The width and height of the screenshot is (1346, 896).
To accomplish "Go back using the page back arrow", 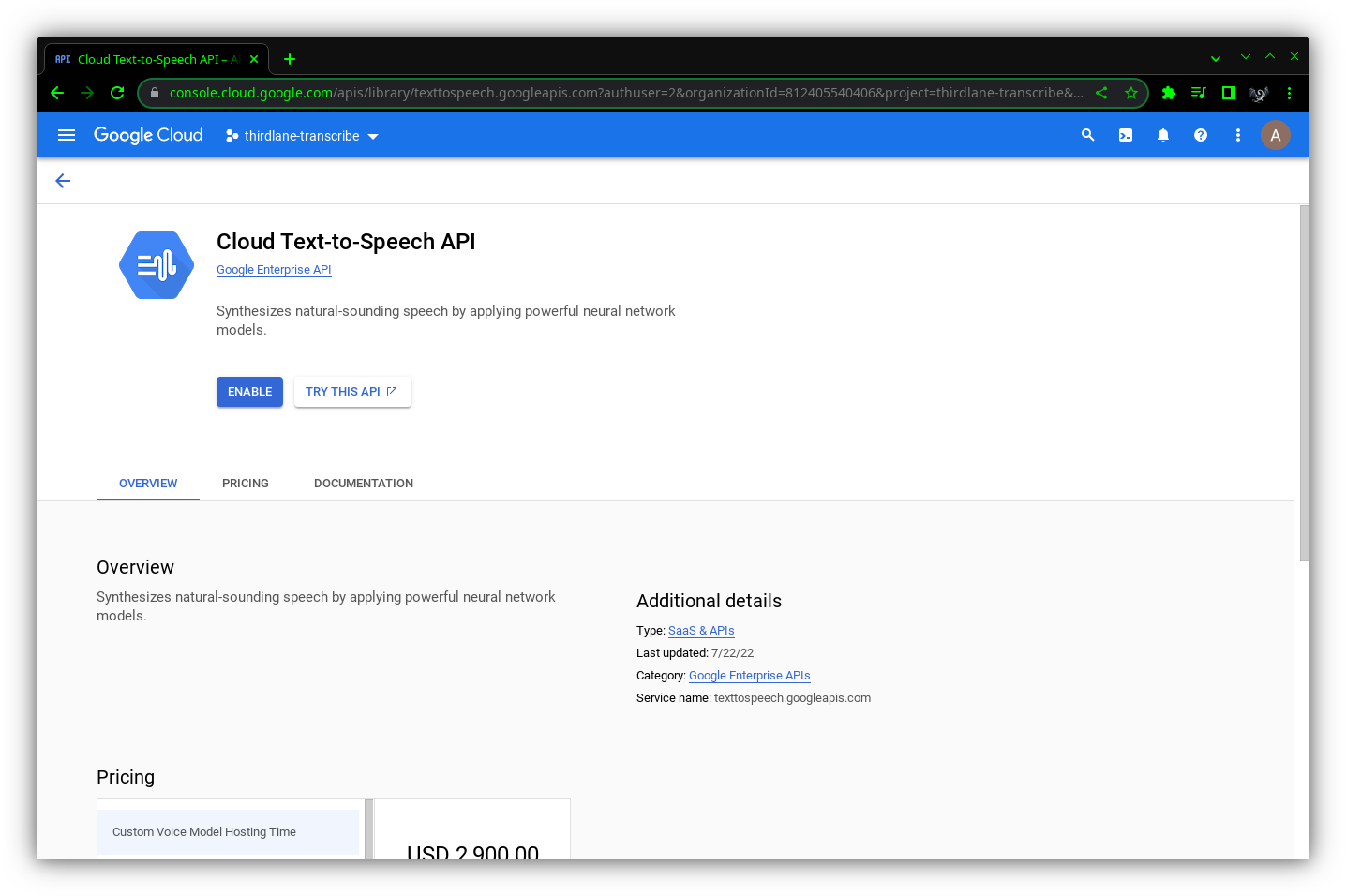I will tap(63, 181).
